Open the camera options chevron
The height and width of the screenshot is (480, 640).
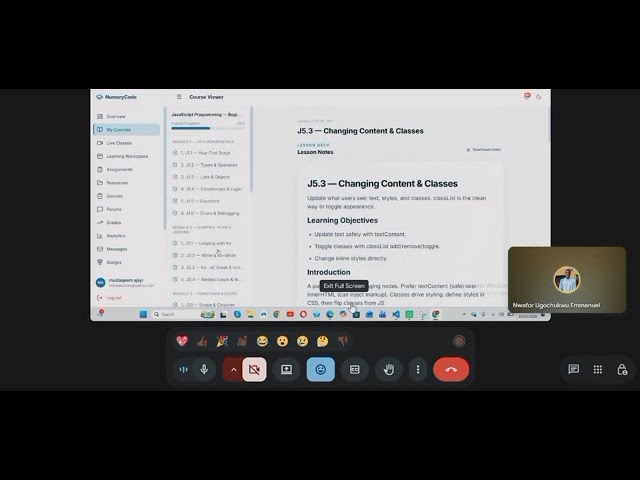233,369
